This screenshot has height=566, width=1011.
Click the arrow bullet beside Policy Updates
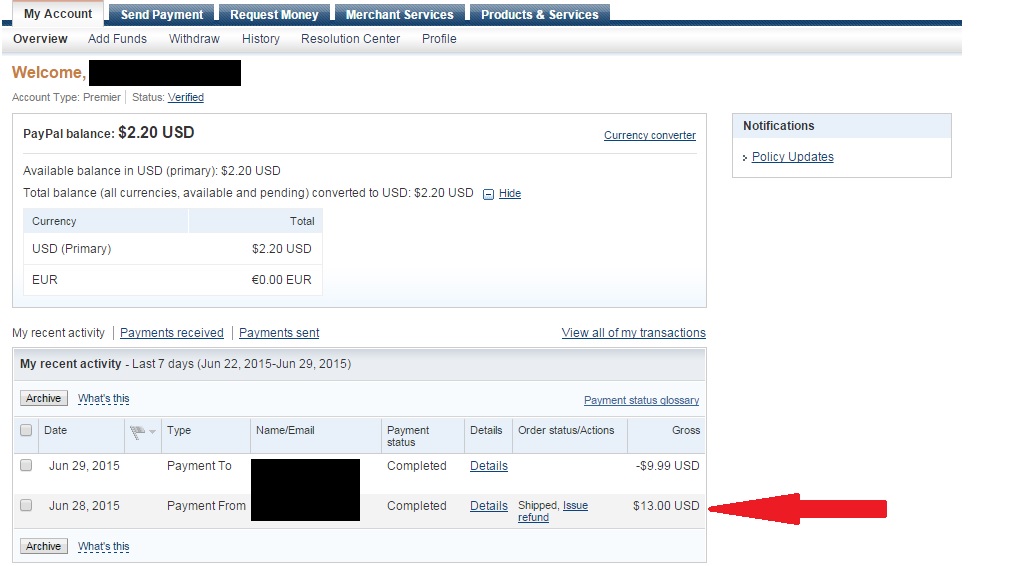pos(745,158)
